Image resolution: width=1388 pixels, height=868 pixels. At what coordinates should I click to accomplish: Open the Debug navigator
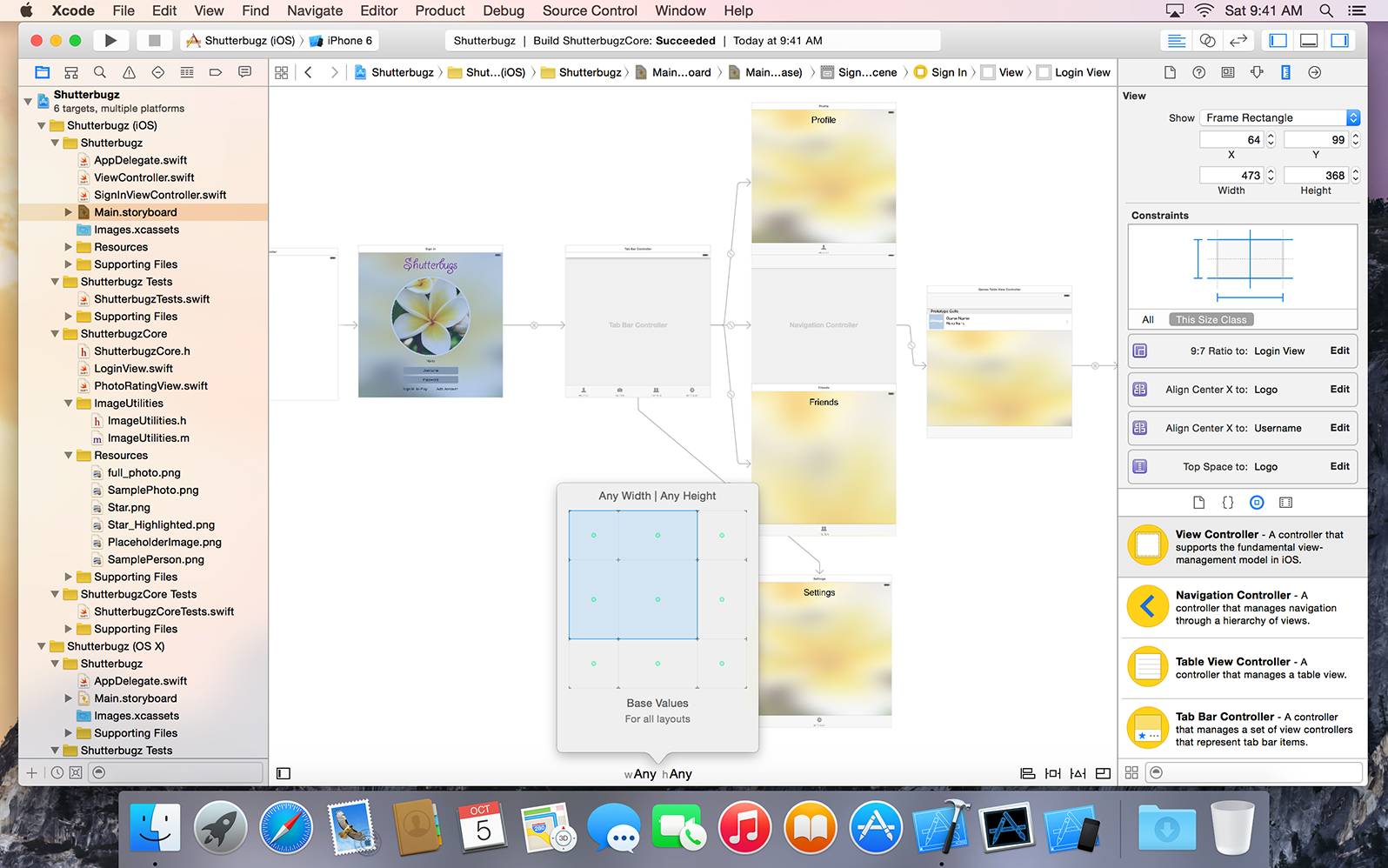click(187, 72)
